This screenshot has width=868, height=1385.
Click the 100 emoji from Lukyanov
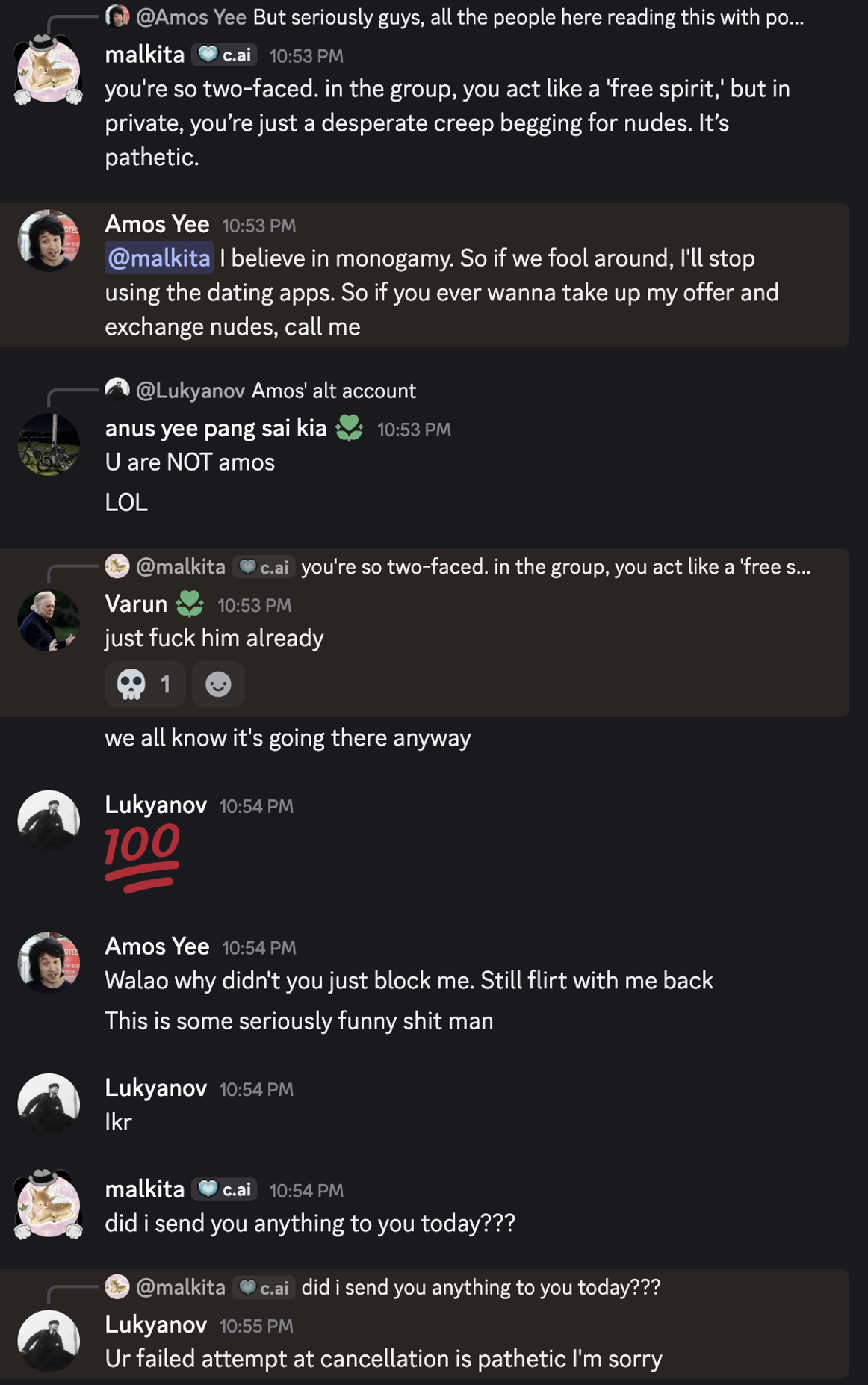(x=142, y=856)
